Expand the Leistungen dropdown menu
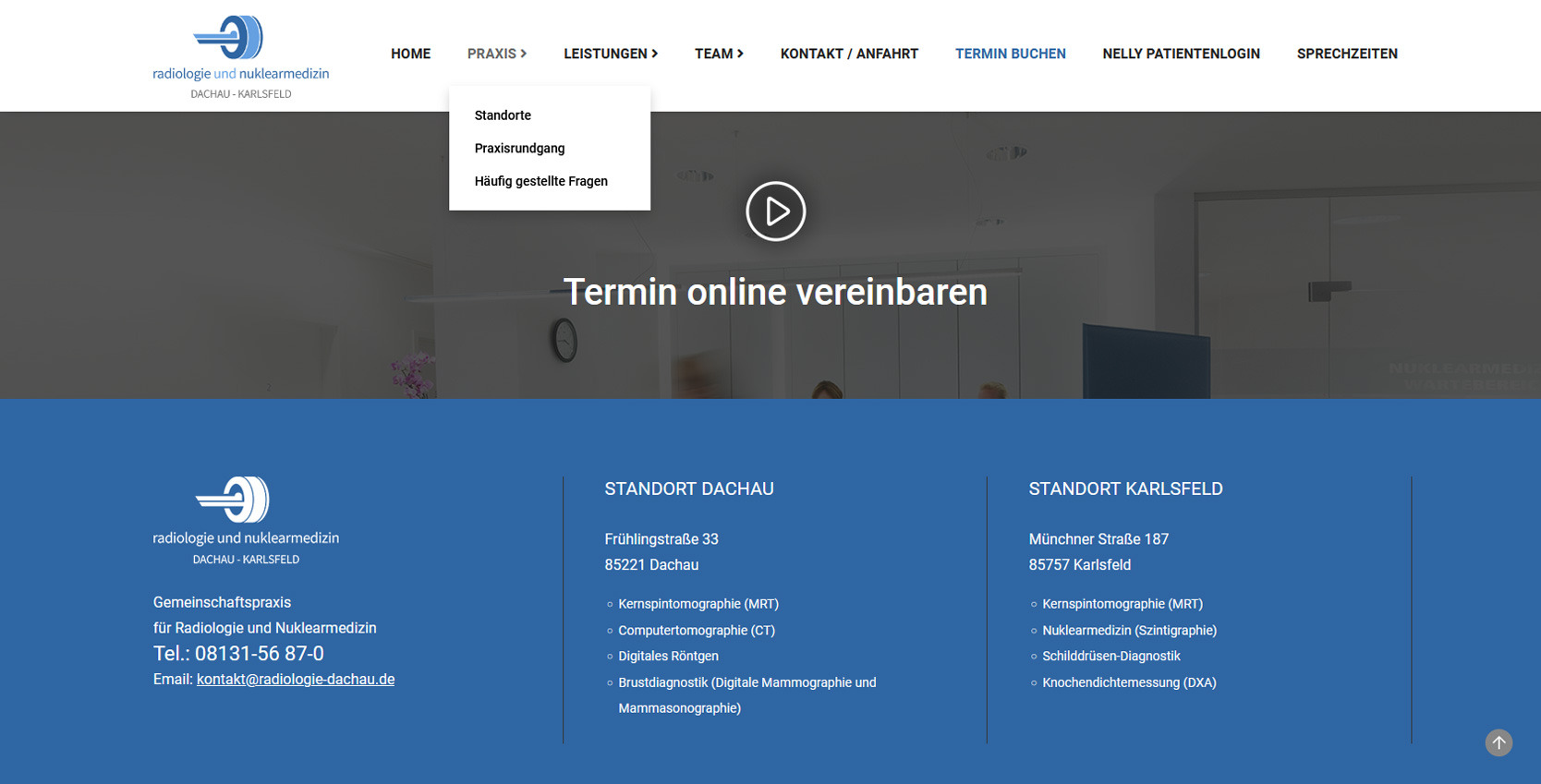The height and width of the screenshot is (784, 1541). (x=610, y=54)
